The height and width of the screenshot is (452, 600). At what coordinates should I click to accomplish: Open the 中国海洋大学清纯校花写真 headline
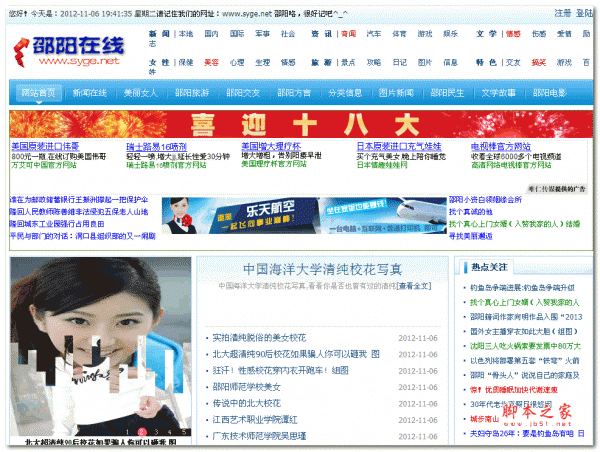(x=323, y=269)
